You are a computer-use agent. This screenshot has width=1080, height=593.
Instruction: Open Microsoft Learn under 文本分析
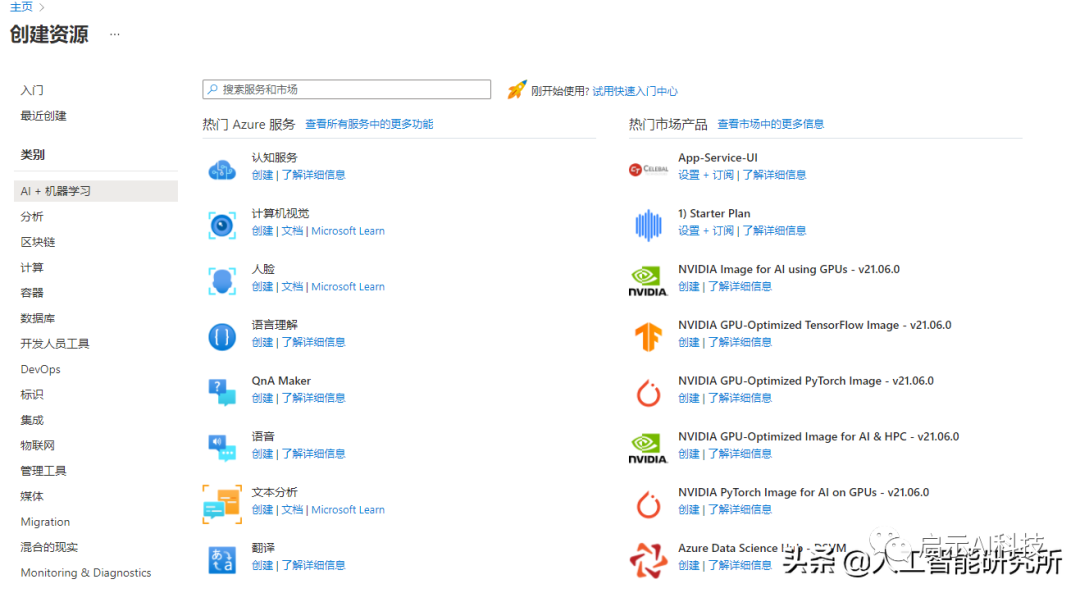pos(348,510)
